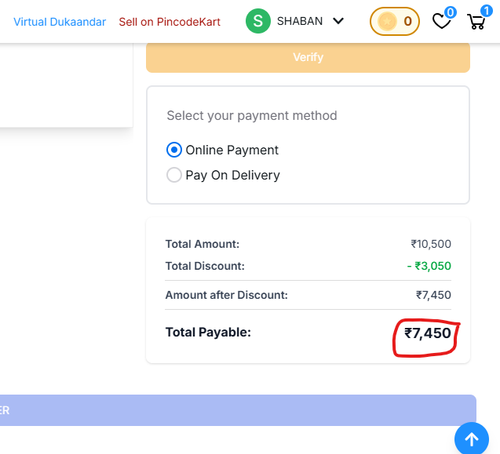Click the Select your payment method heading
500x454 pixels.
point(252,116)
